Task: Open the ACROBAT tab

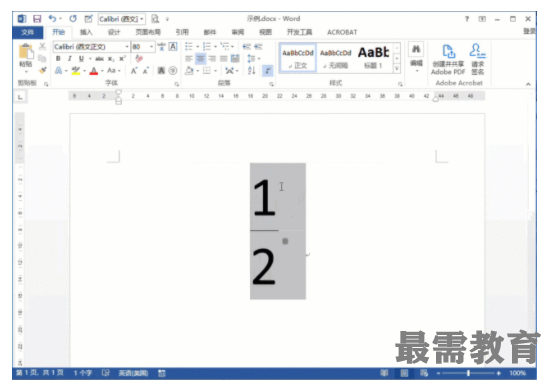Action: pyautogui.click(x=342, y=32)
